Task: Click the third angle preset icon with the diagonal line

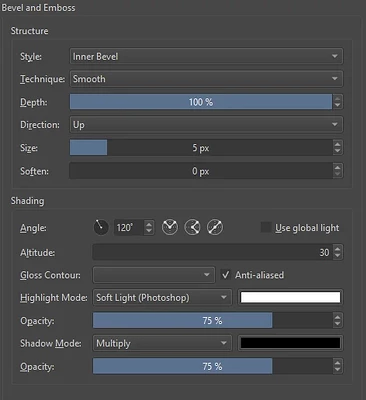Action: point(215,228)
